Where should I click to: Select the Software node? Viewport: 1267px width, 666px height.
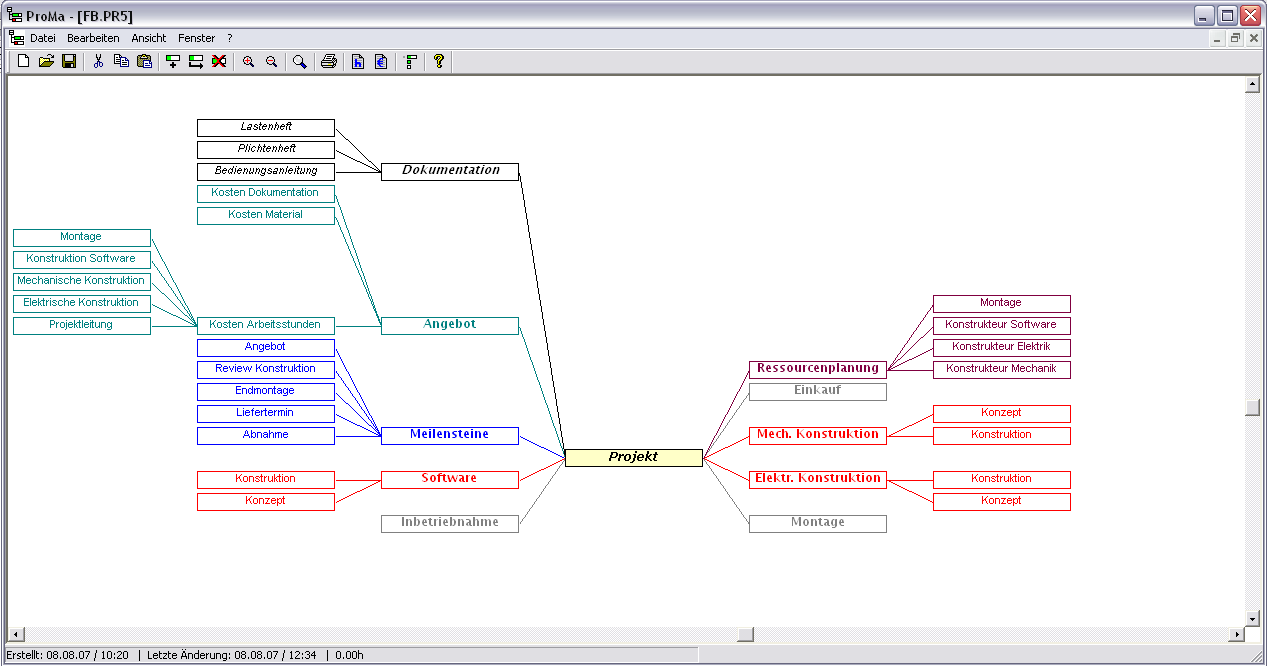point(450,479)
